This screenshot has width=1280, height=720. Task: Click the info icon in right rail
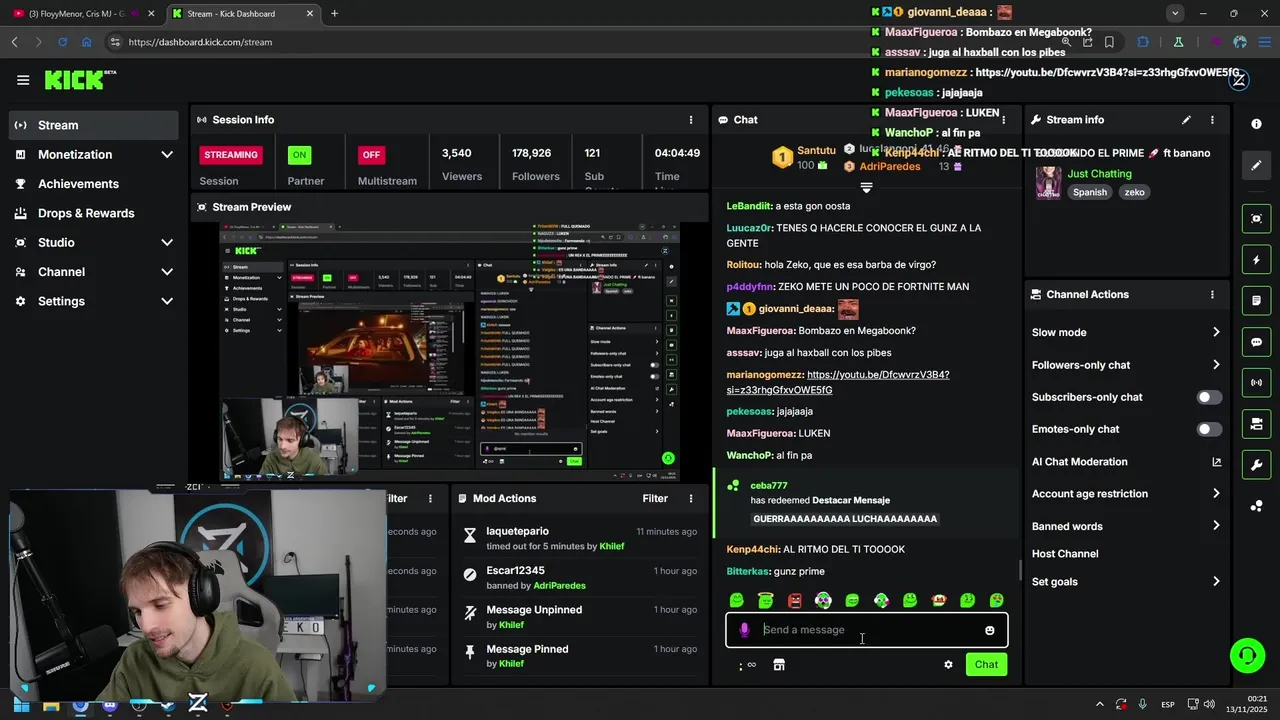click(x=1256, y=123)
